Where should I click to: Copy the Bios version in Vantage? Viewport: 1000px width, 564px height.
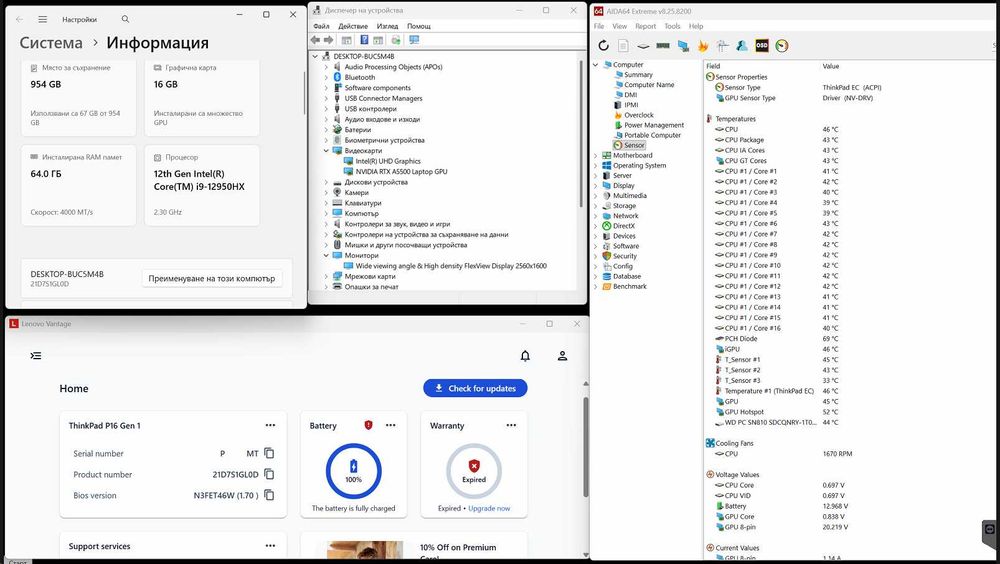(x=269, y=495)
